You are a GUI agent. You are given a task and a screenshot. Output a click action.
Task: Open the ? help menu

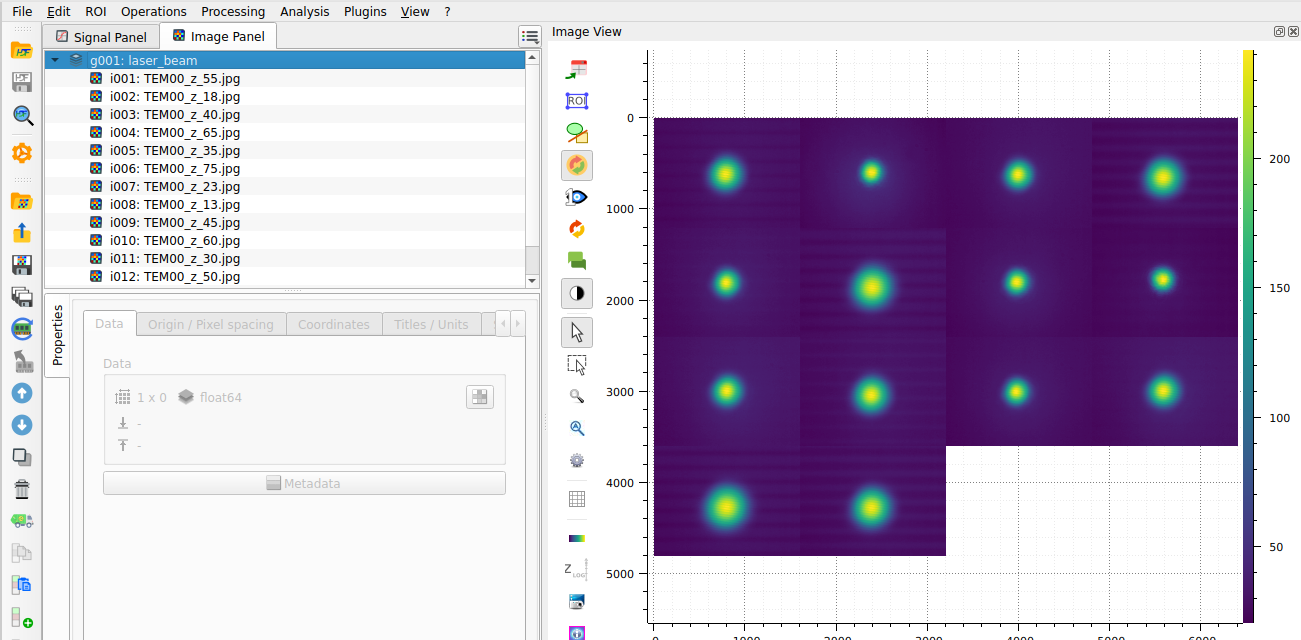[x=447, y=11]
